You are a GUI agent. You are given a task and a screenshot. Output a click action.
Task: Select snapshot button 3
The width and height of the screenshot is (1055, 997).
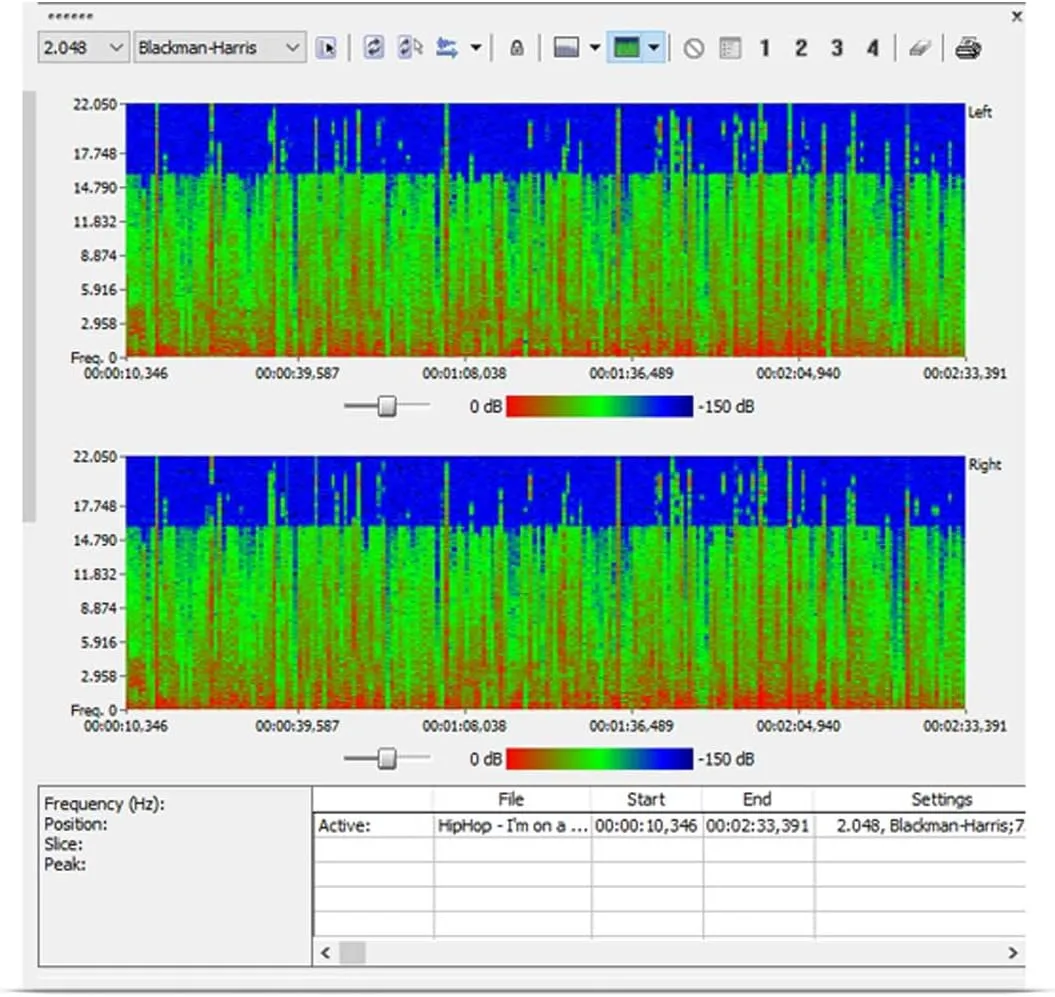(836, 47)
